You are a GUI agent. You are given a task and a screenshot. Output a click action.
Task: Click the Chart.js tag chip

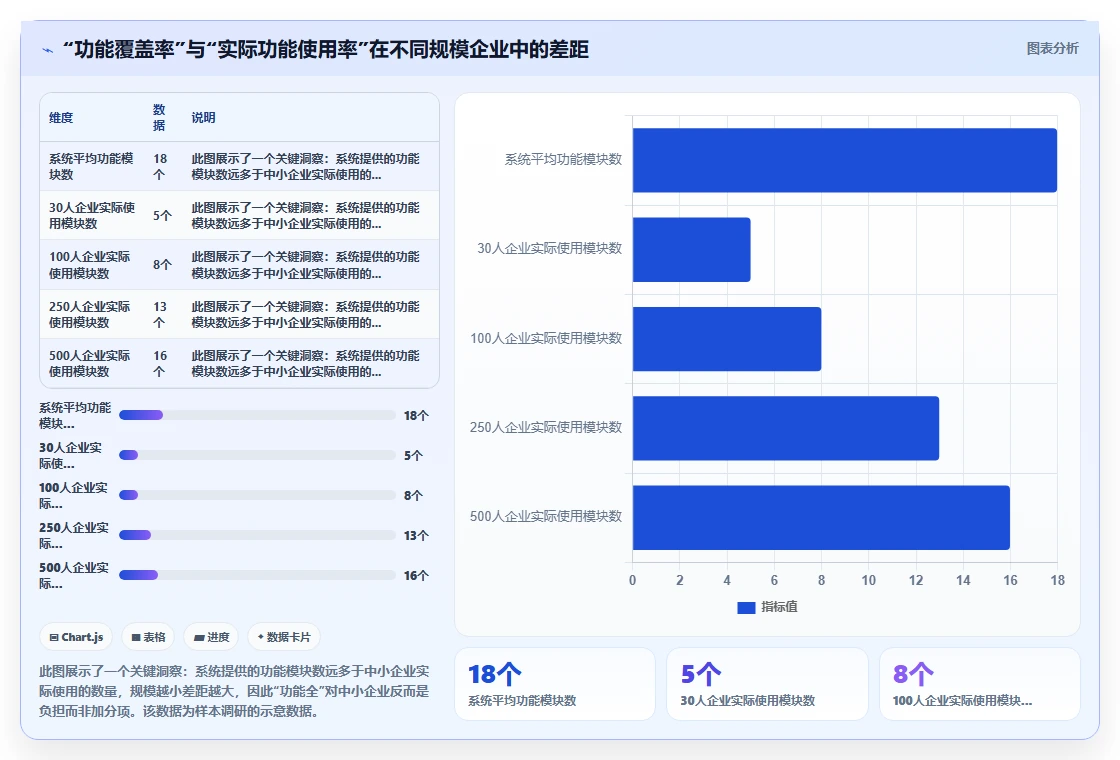[76, 637]
